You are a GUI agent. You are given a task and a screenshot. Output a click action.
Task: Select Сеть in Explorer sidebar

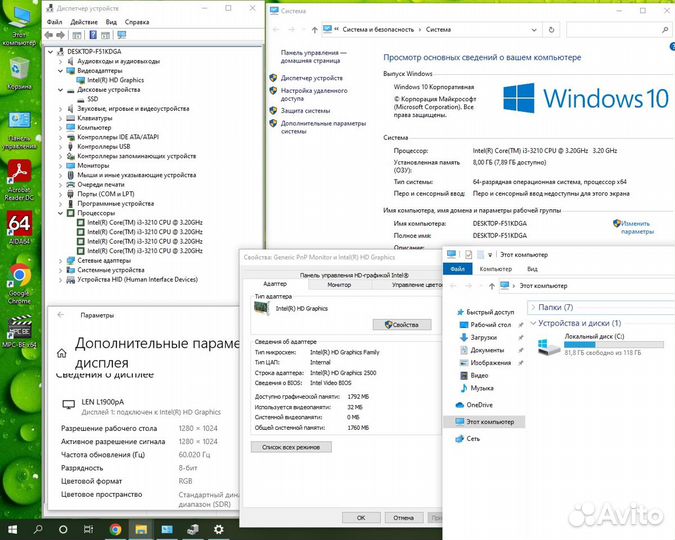pyautogui.click(x=473, y=438)
